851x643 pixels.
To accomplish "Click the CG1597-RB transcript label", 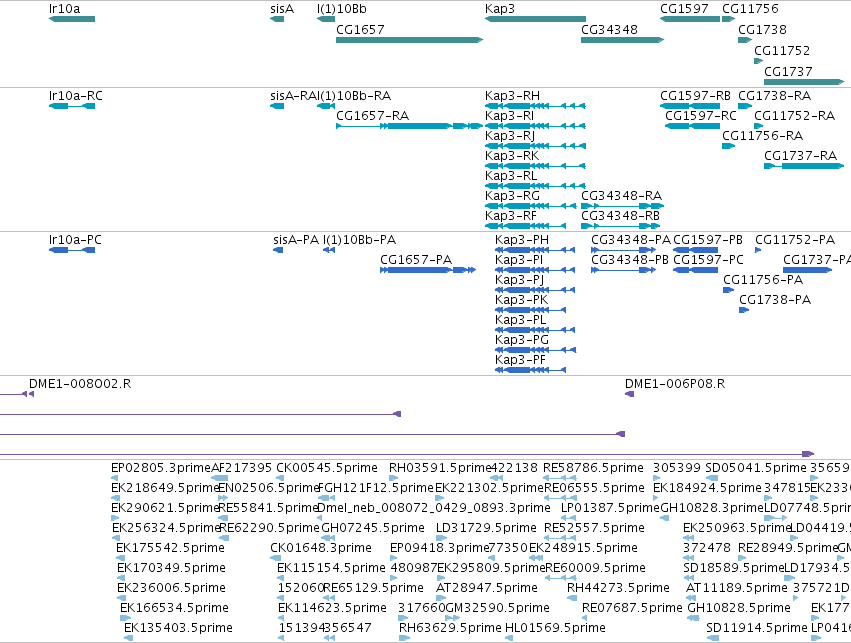I will [x=695, y=96].
